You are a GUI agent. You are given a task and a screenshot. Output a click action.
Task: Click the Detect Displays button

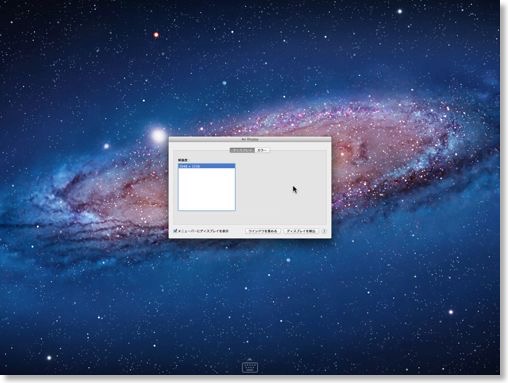pyautogui.click(x=301, y=231)
